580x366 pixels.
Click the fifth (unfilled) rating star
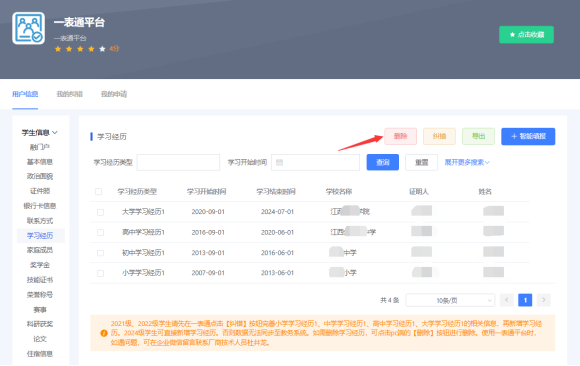click(102, 49)
